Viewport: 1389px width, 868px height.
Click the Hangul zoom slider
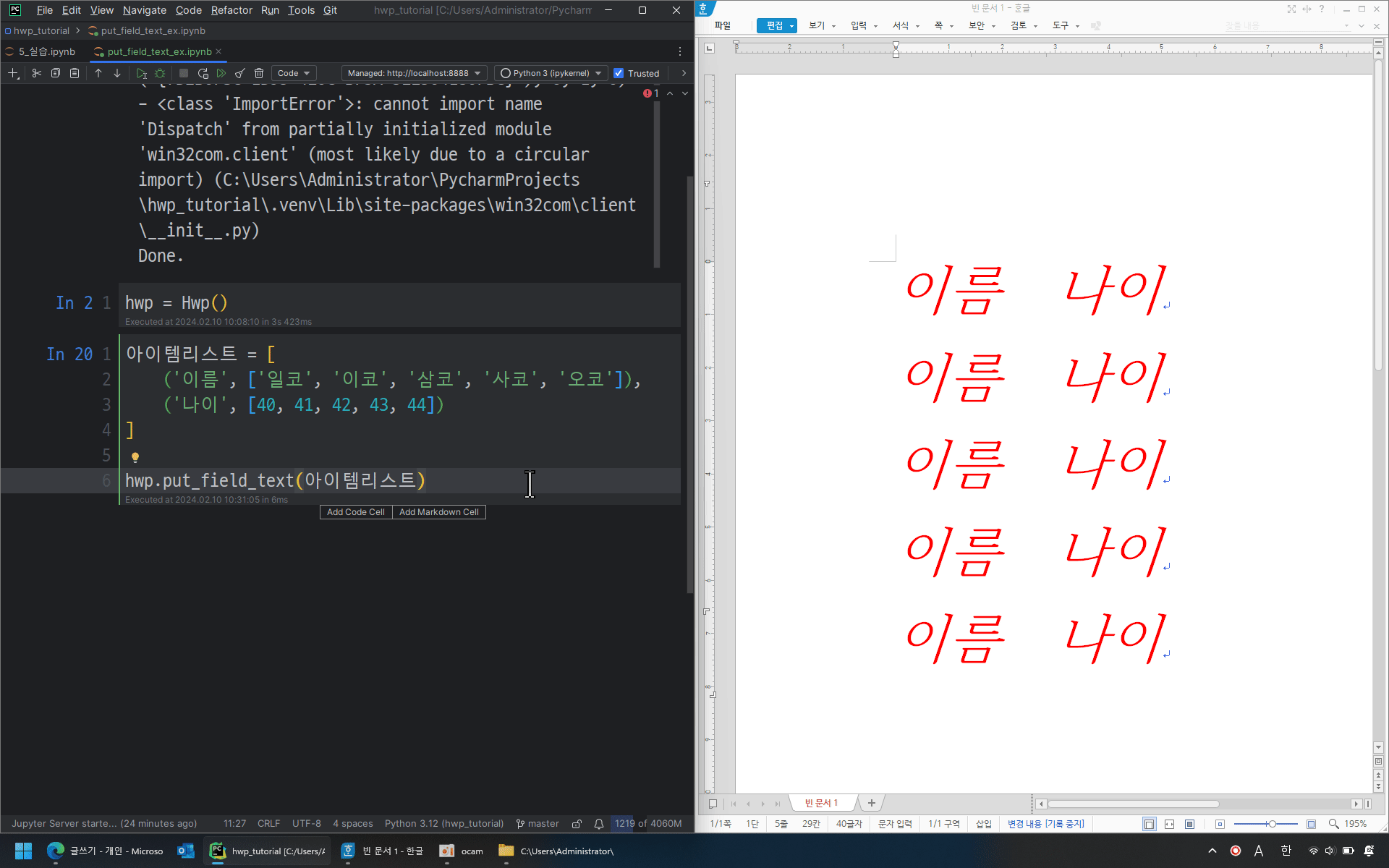coord(1271,824)
